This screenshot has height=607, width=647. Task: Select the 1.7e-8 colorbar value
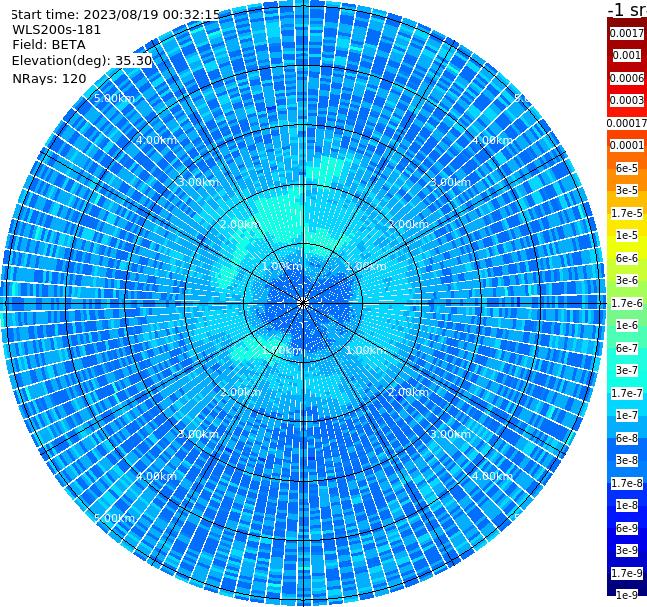pos(627,483)
